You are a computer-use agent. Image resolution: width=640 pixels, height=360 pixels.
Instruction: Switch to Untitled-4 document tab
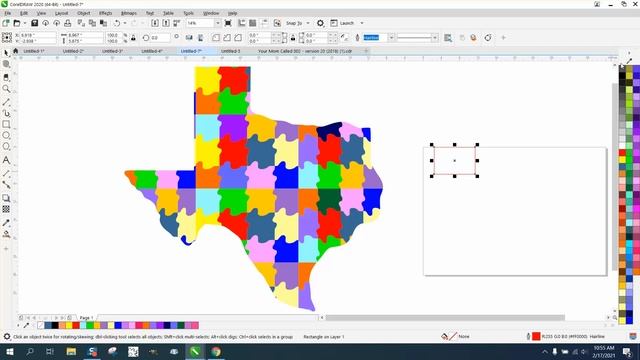point(151,51)
